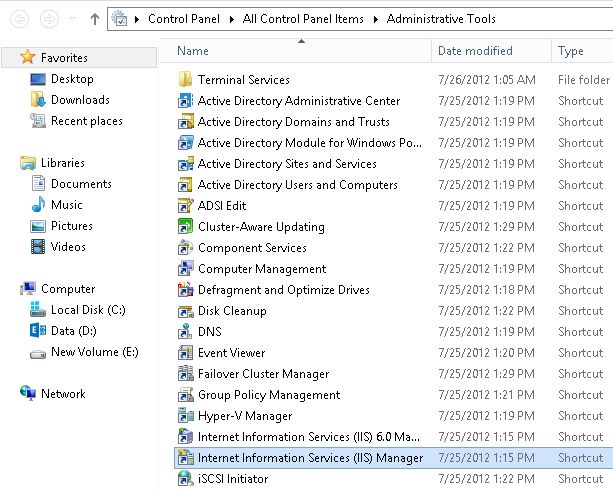Click Cluster-Aware Updating date 7/25/2012 1:29 PM
This screenshot has width=613, height=490.
(x=486, y=227)
